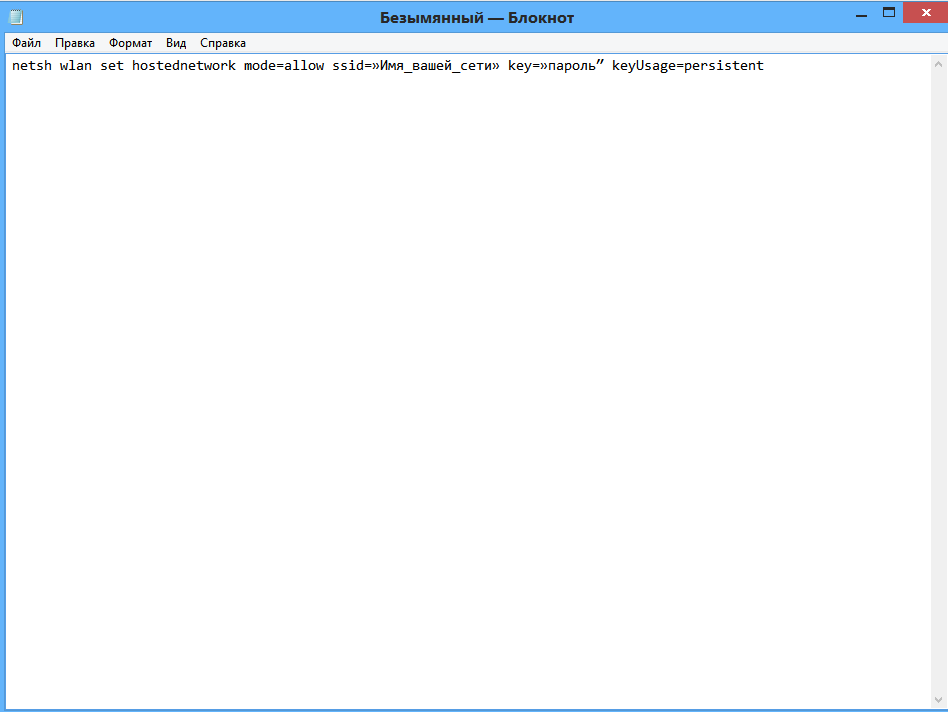Image resolution: width=948 pixels, height=712 pixels.
Task: Open the Справка menu
Action: 223,43
